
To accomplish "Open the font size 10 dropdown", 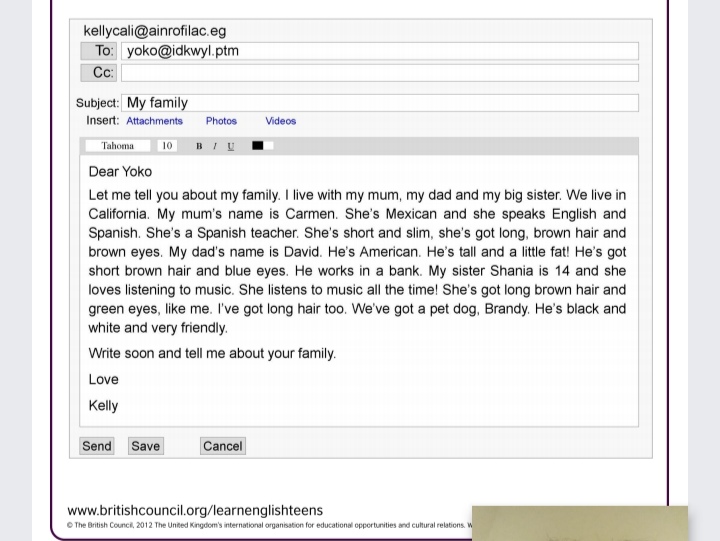I will pyautogui.click(x=167, y=146).
